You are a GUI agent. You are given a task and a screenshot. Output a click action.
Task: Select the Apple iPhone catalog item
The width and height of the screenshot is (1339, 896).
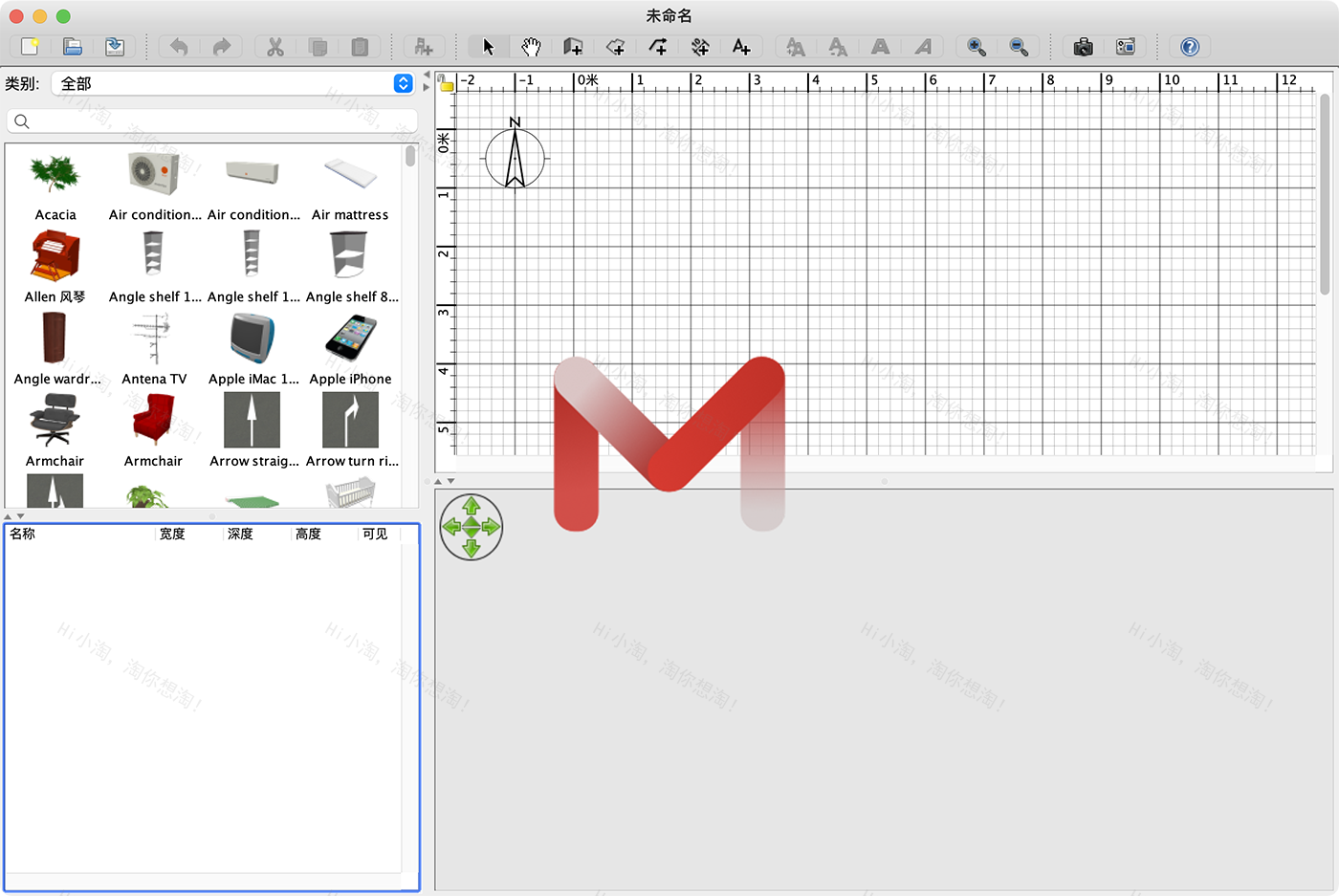350,351
